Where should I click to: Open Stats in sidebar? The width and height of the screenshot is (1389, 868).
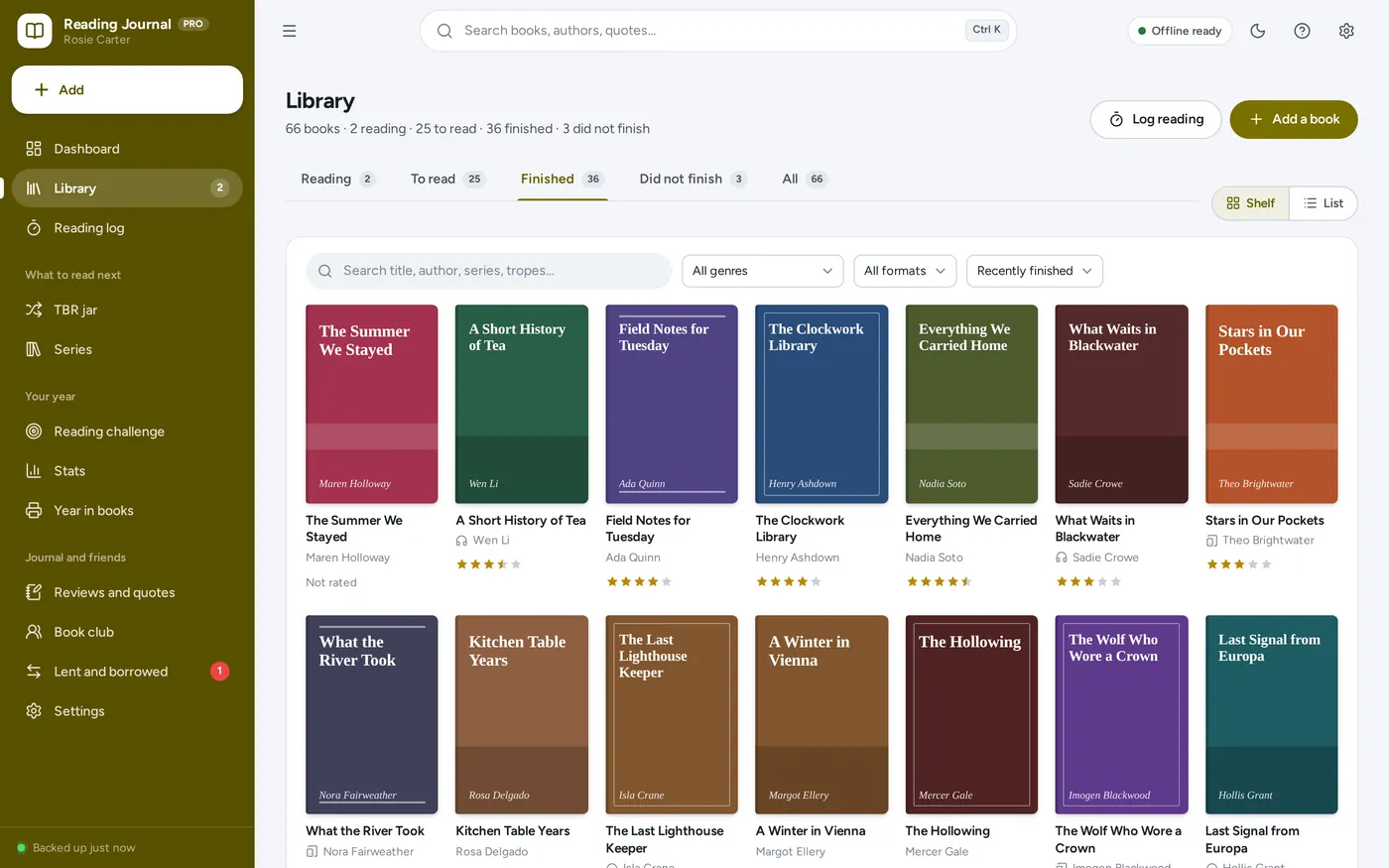coord(127,471)
